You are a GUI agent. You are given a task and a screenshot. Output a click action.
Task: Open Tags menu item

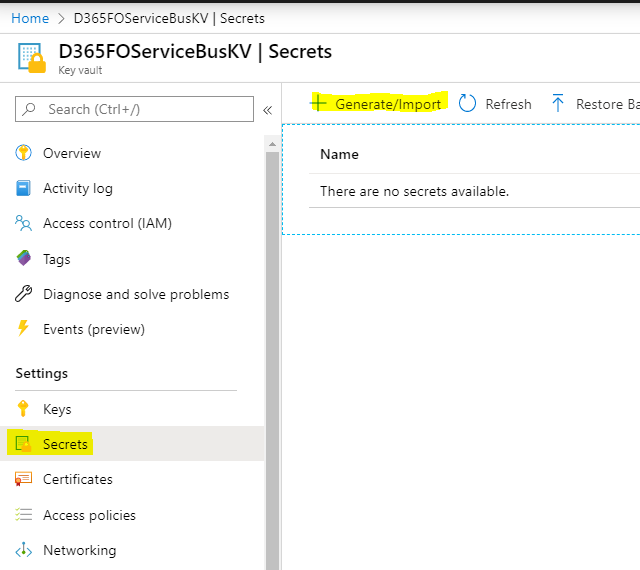click(57, 259)
